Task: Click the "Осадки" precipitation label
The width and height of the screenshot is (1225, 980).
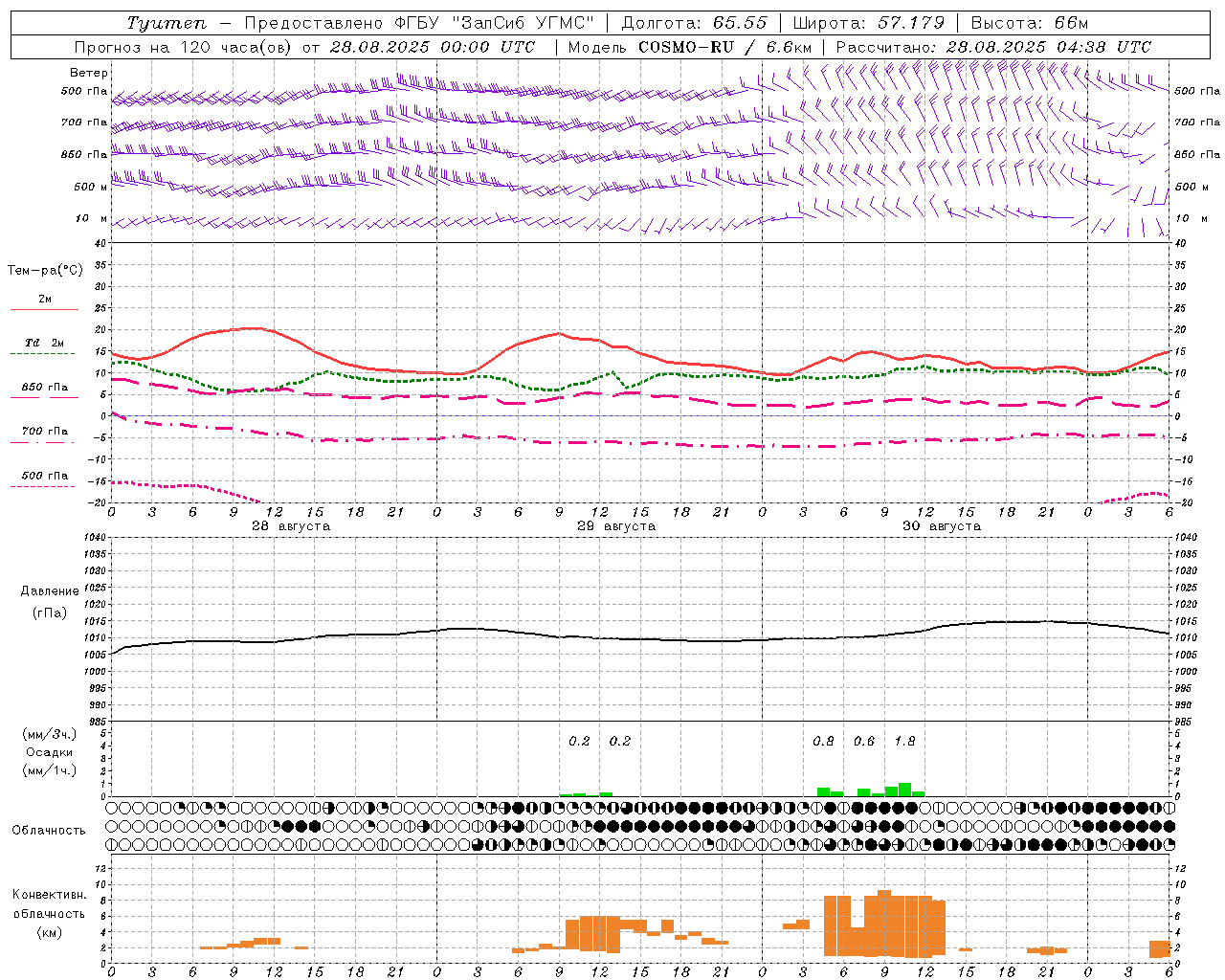Action: click(50, 752)
